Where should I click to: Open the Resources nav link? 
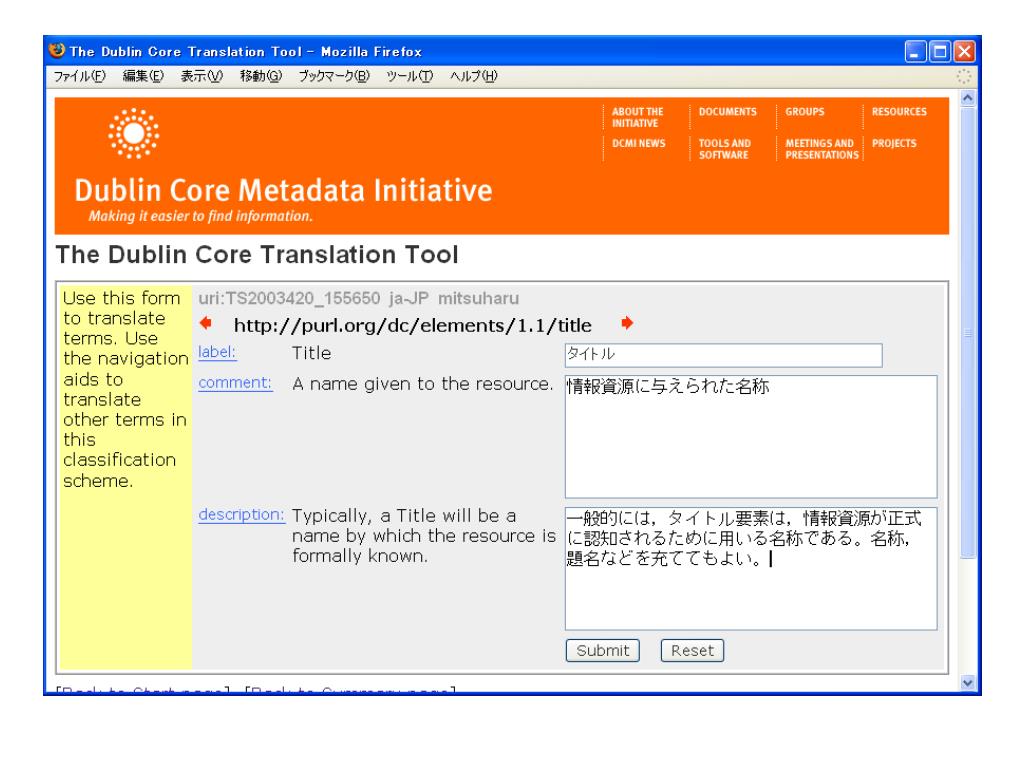[x=899, y=112]
